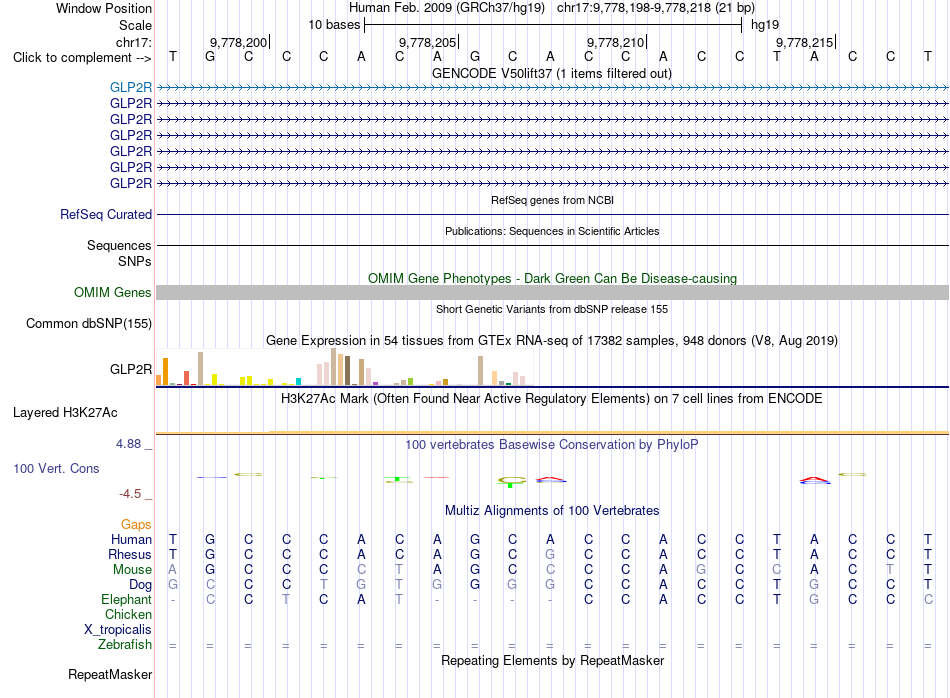
Task: Open the RefSeq Curated track label
Action: click(106, 214)
